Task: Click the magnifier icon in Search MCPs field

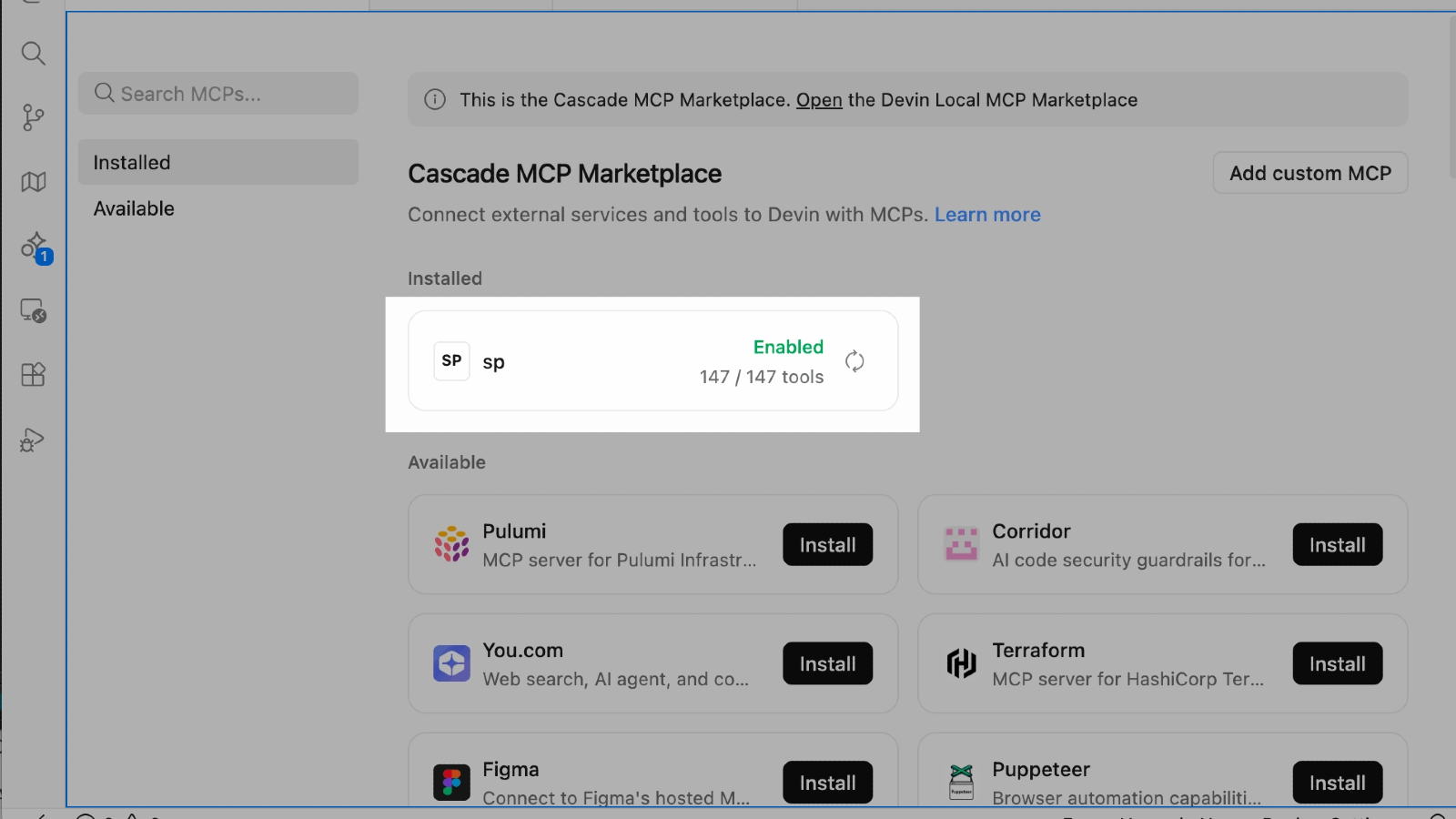Action: click(x=105, y=94)
